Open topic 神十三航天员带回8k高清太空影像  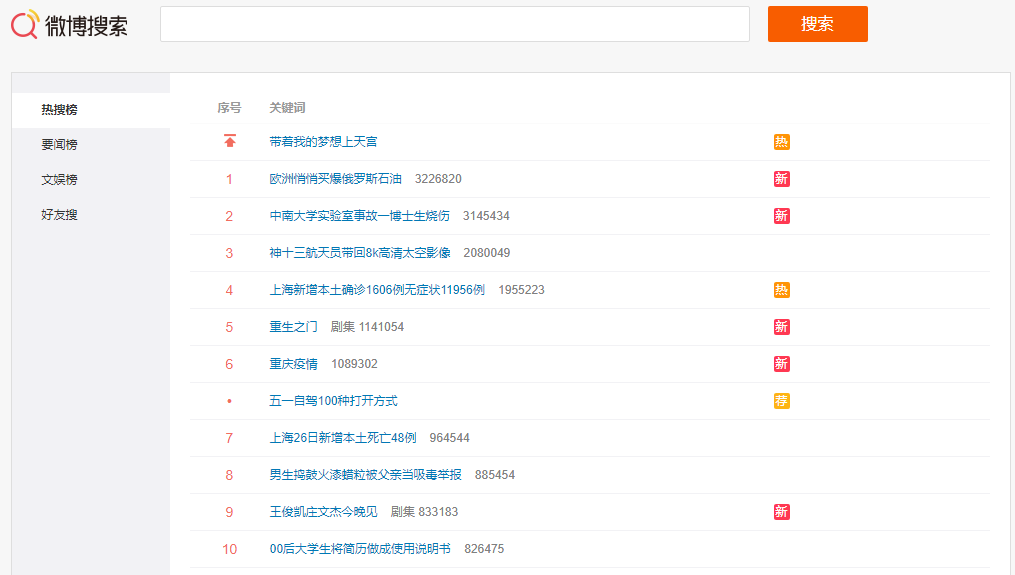[360, 253]
